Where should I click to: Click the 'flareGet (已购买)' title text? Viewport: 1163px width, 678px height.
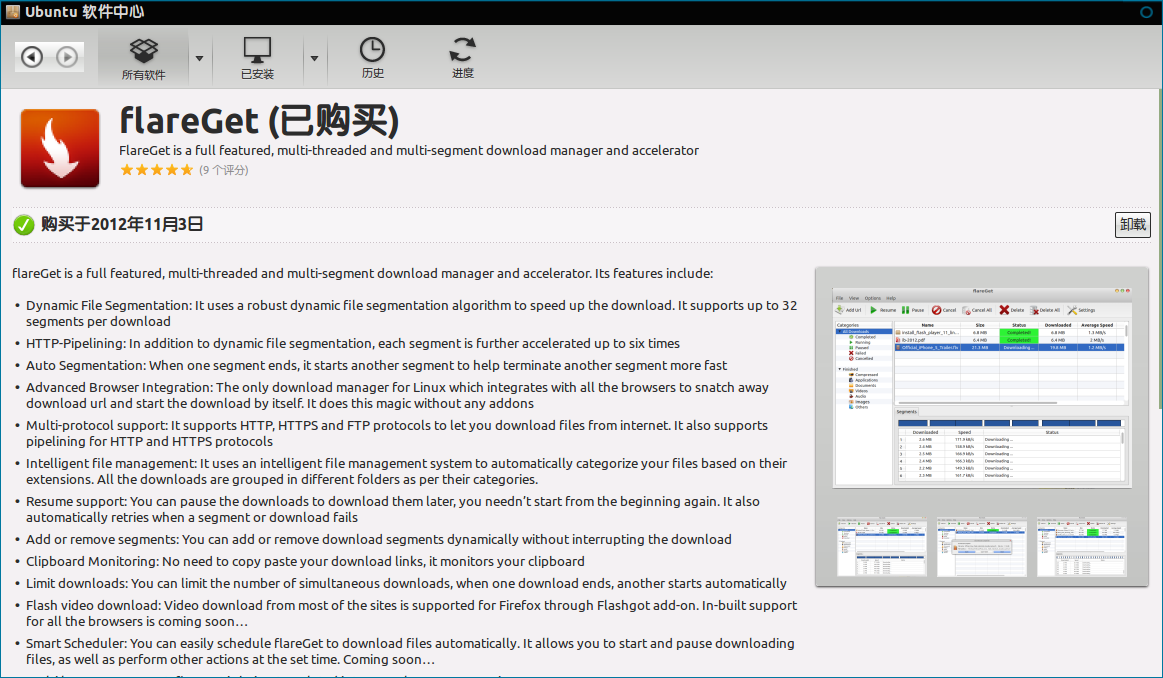point(260,120)
